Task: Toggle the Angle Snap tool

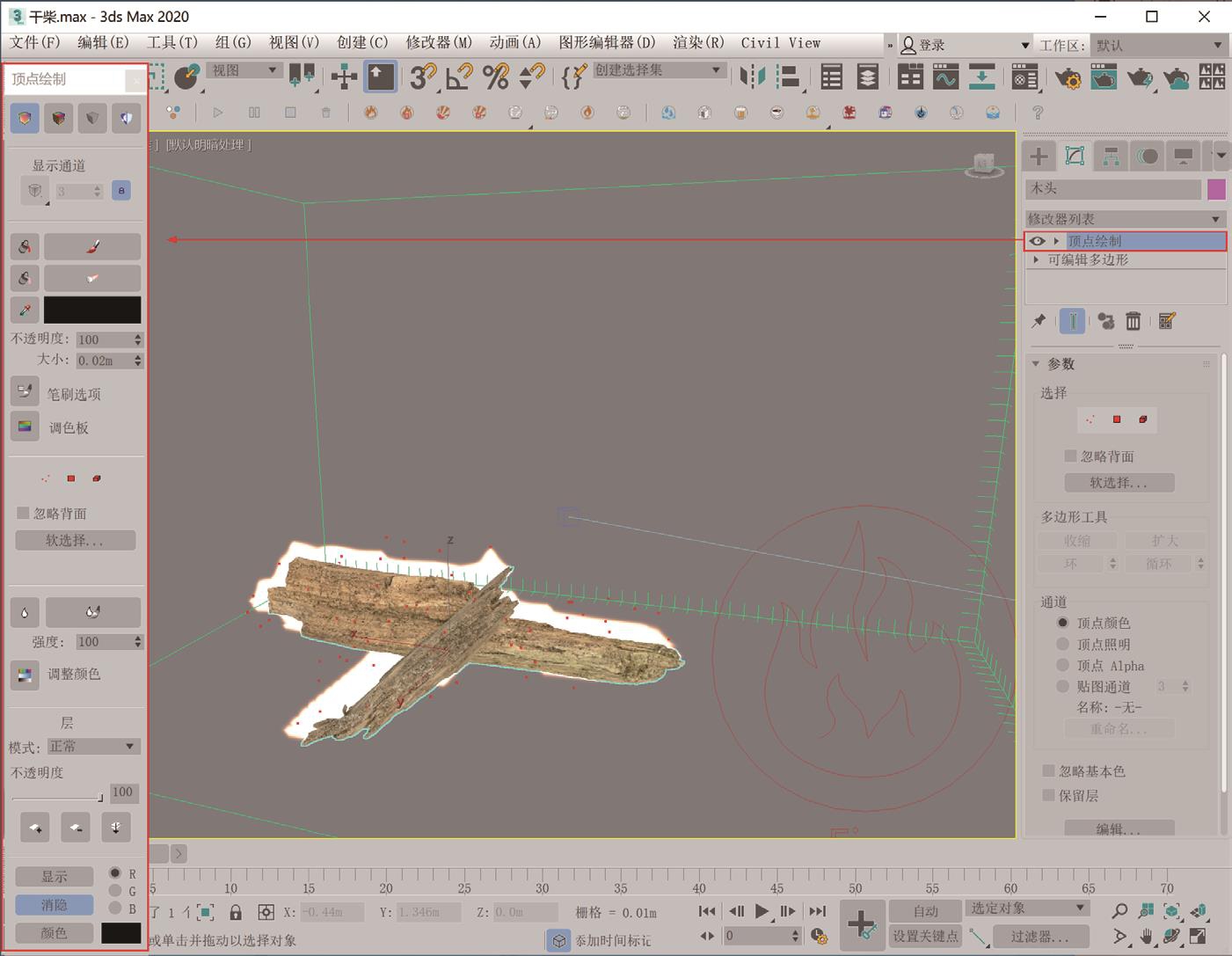Action: coord(458,77)
